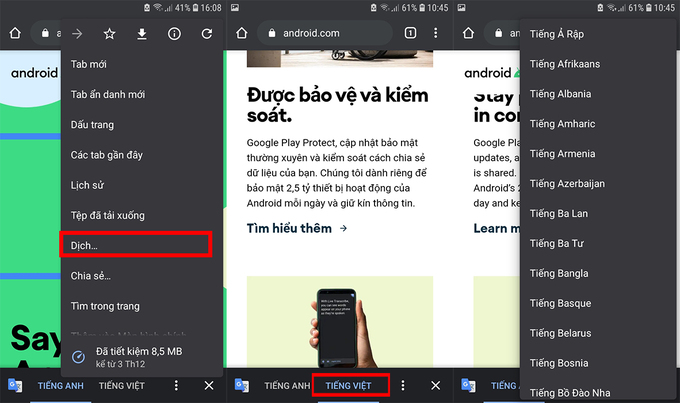680x403 pixels.
Task: Choose Tiếng Ả Rập from language list
Action: tap(597, 34)
